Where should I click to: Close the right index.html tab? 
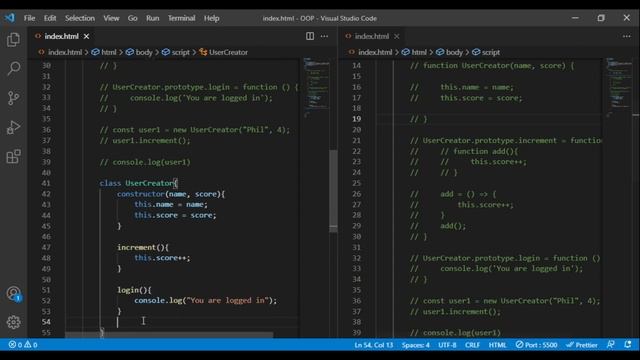(x=396, y=36)
